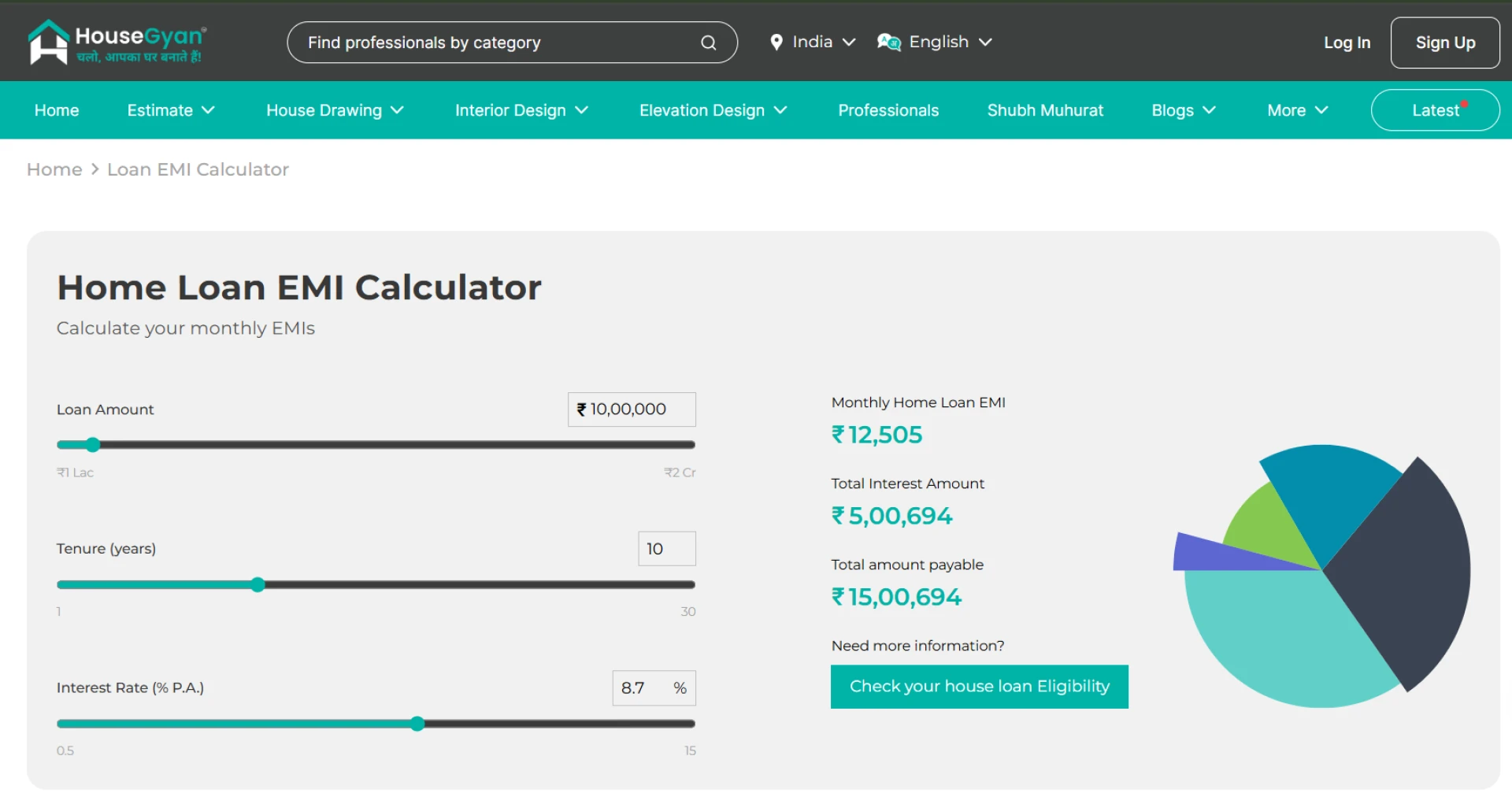Open the Estimate dropdown menu
The image size is (1512, 804).
(x=170, y=110)
